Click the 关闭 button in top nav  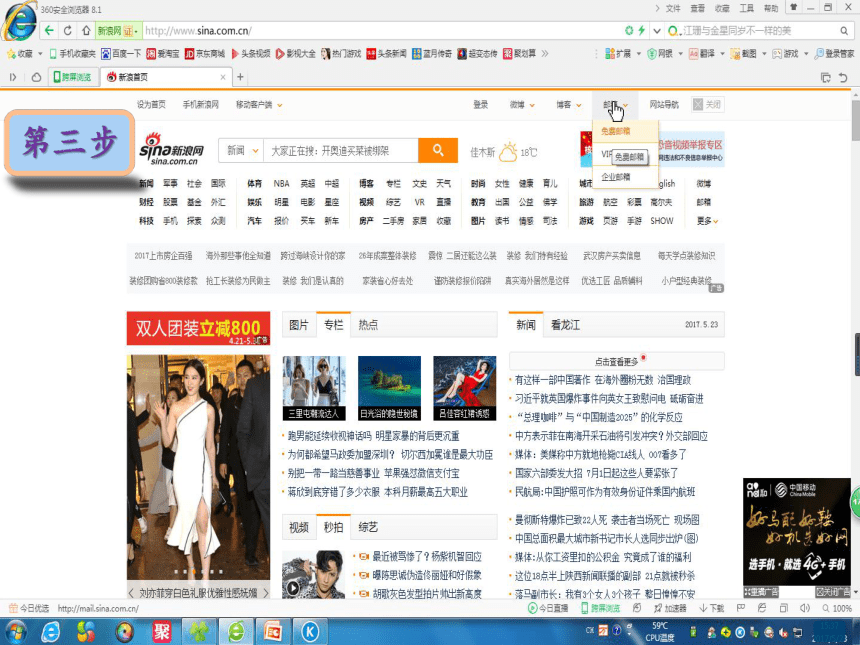click(x=708, y=105)
